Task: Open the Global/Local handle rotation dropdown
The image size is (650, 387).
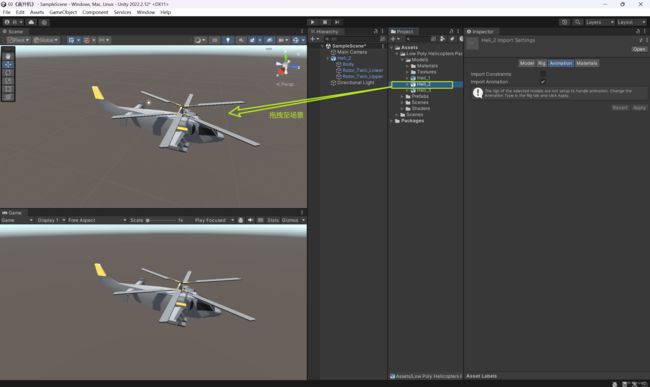Action: point(46,40)
